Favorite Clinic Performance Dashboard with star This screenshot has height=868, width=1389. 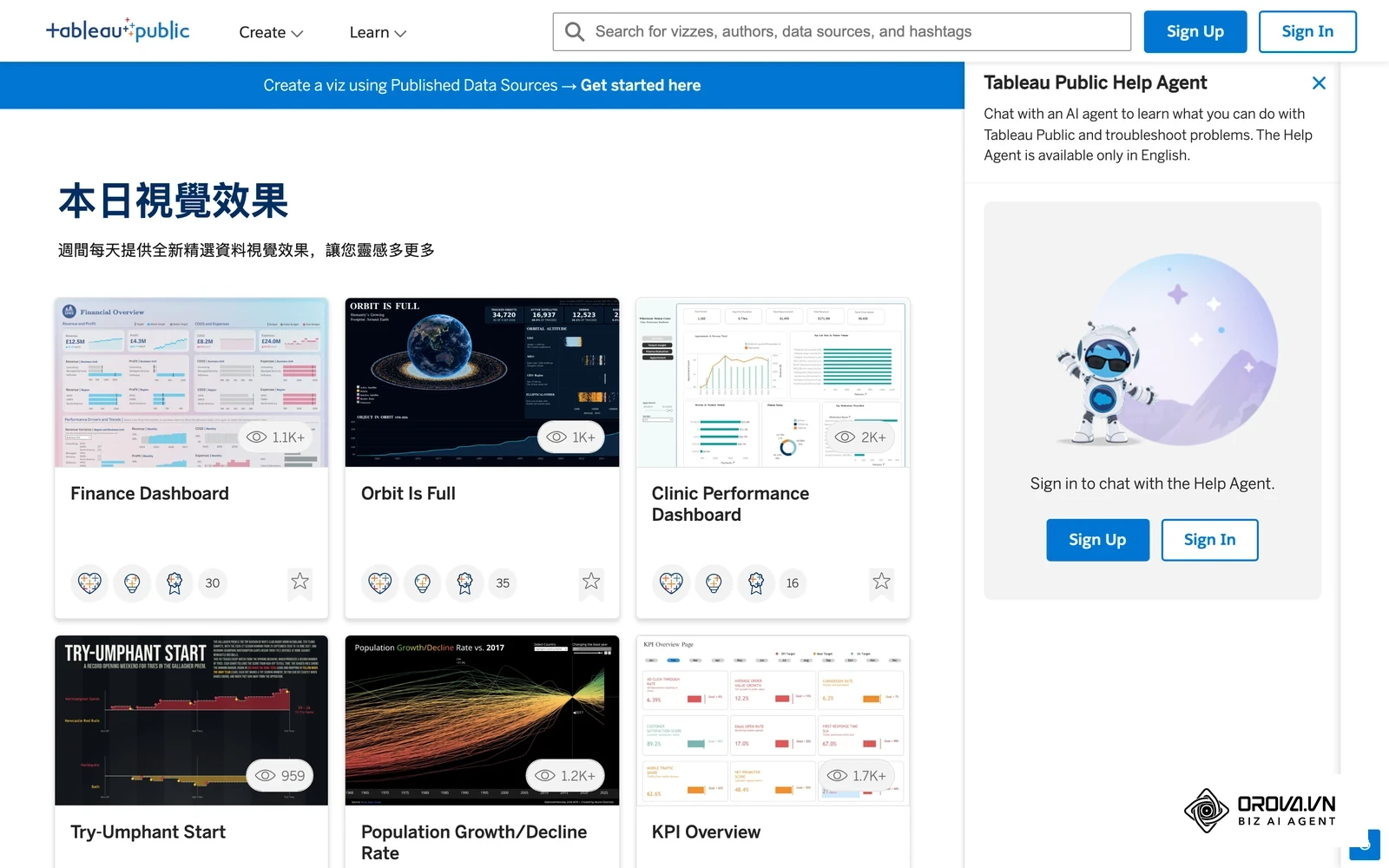[881, 582]
